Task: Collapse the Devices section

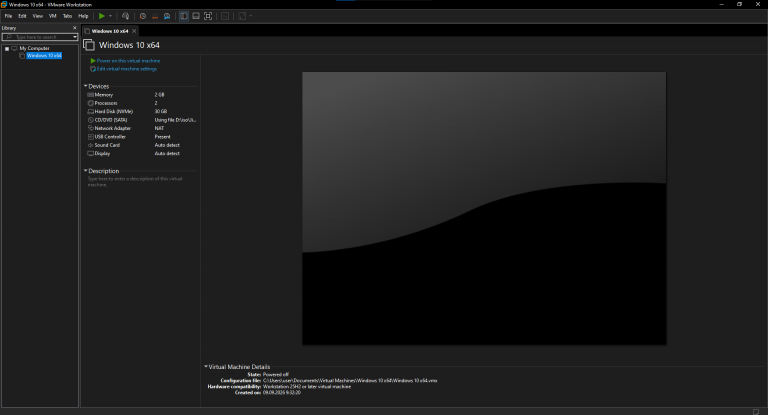Action: (85, 86)
